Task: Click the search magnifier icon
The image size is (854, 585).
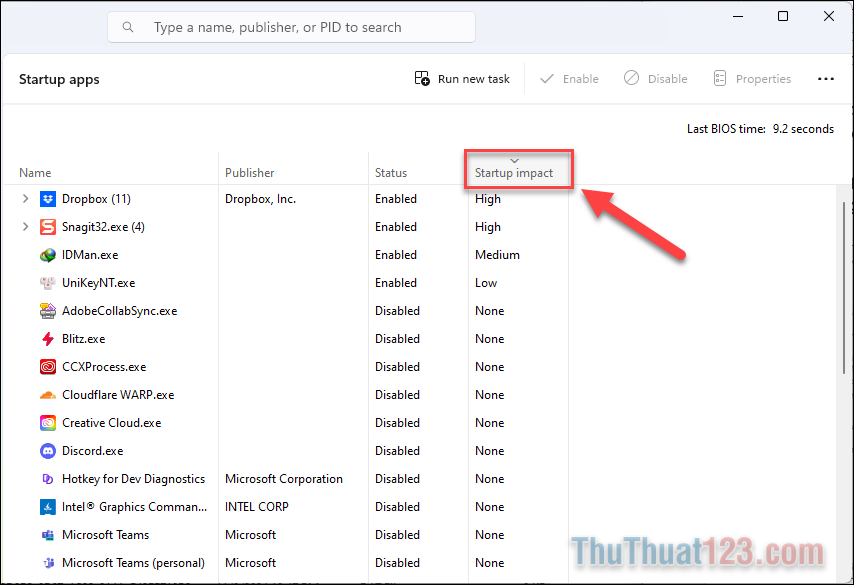Action: click(128, 27)
